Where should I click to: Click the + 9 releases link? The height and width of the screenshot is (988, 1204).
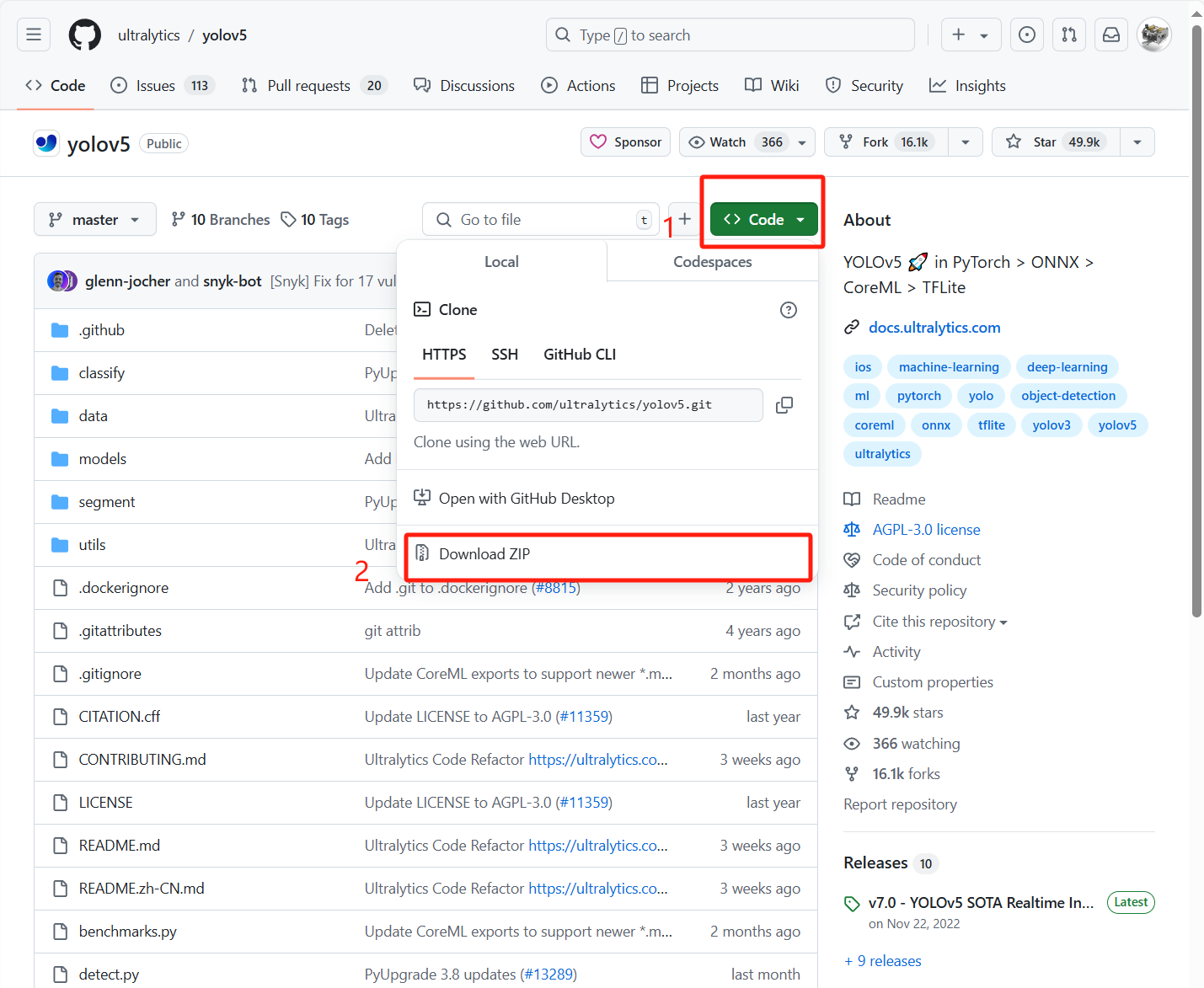pyautogui.click(x=883, y=961)
